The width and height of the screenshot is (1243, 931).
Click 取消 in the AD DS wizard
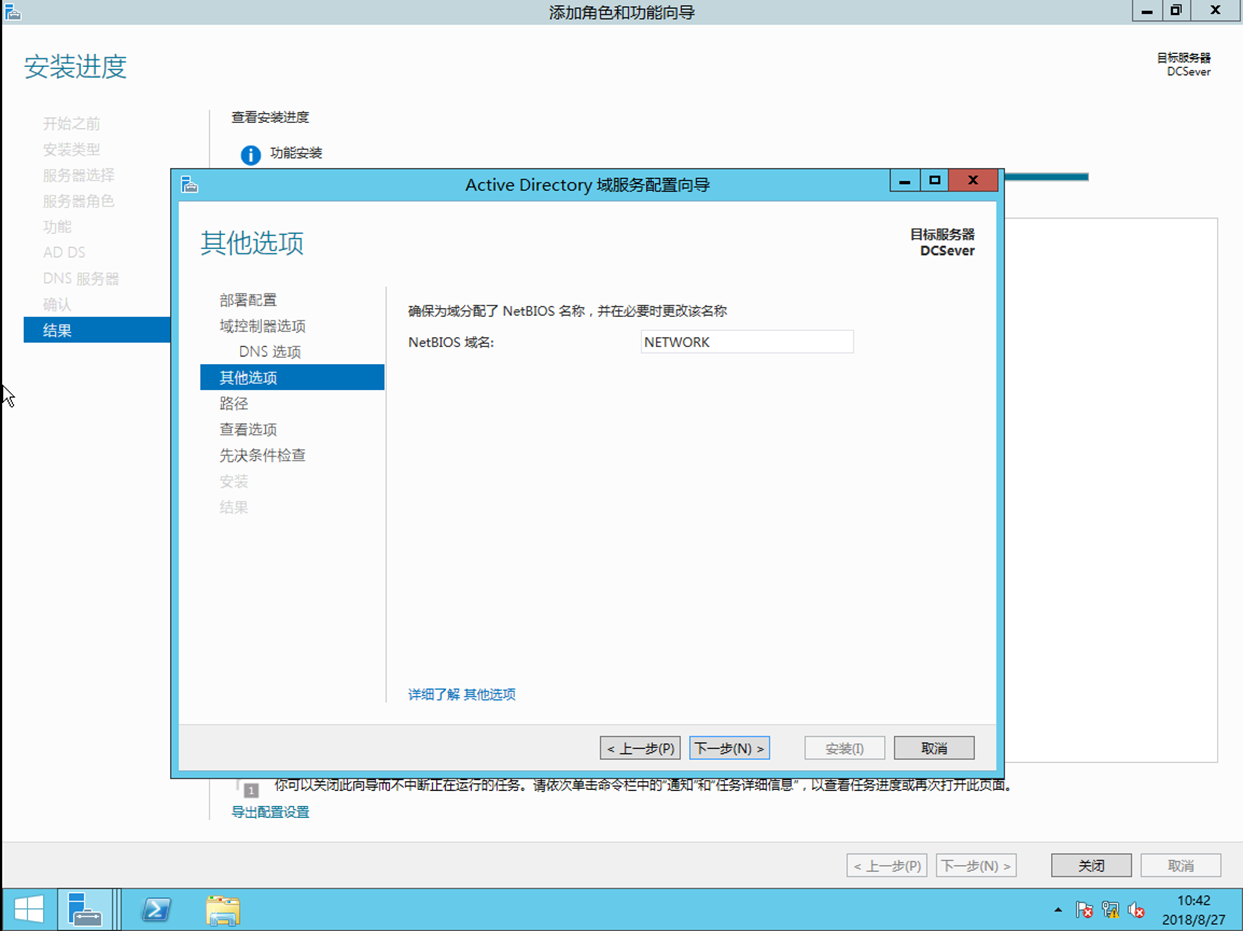(x=934, y=748)
